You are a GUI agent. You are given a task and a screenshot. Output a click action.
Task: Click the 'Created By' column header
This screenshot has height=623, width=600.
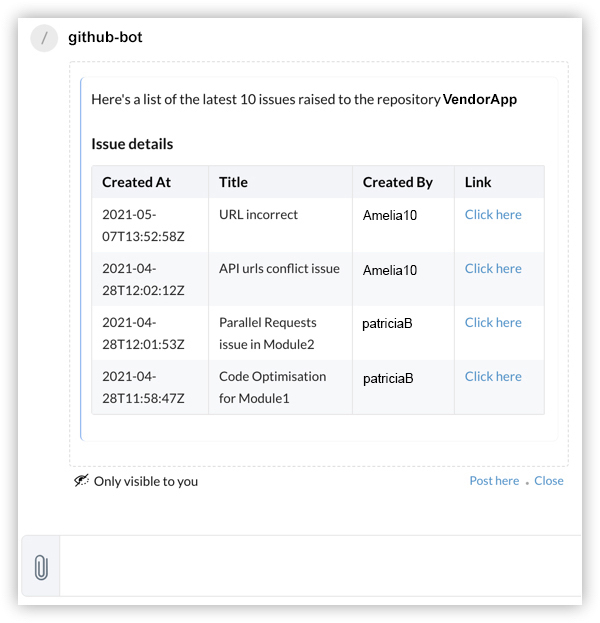(x=397, y=182)
